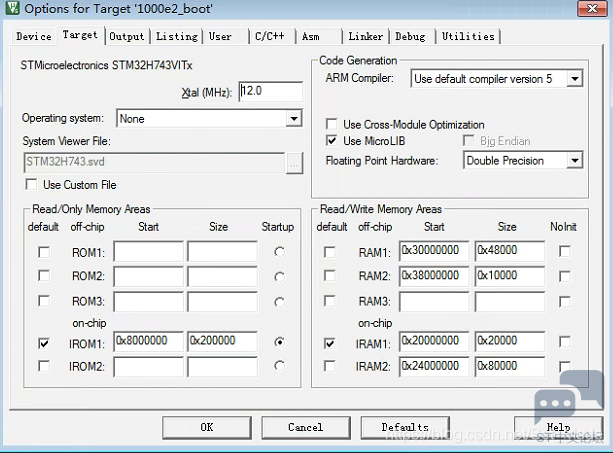Toggle the IRAM1 default checkbox

pyautogui.click(x=330, y=343)
